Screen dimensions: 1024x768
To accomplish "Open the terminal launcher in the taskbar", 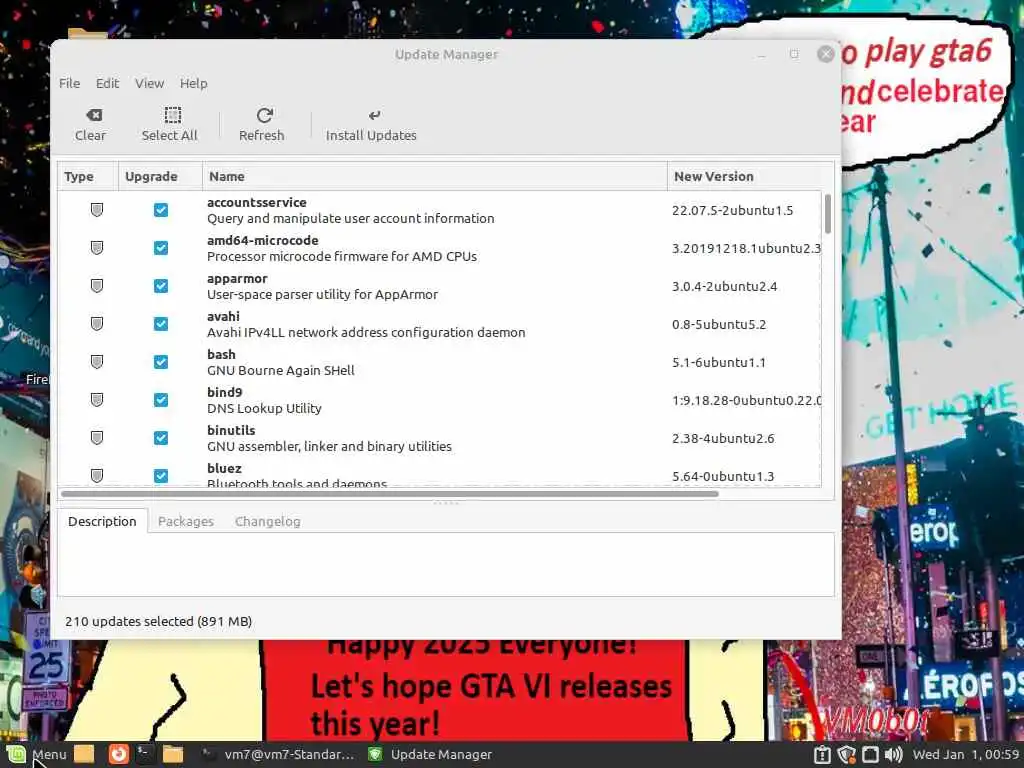I will [x=145, y=754].
